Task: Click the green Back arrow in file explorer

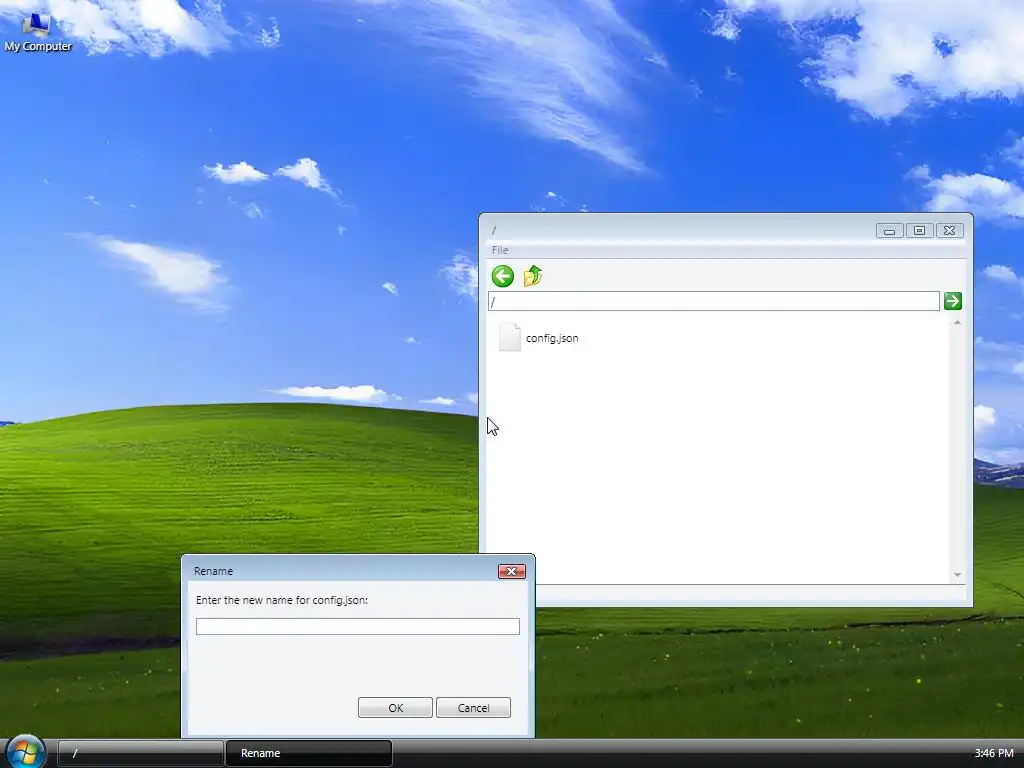Action: coord(503,276)
